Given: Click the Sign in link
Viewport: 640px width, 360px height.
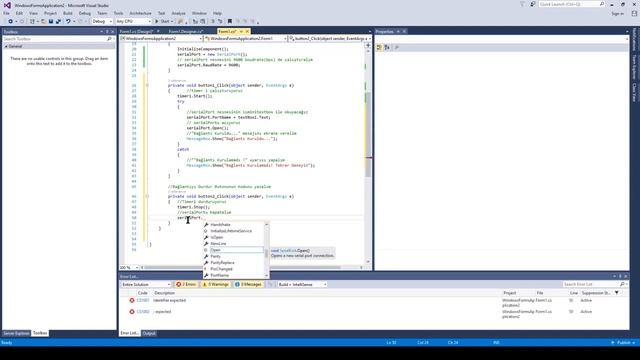Looking at the screenshot, I should [617, 13].
